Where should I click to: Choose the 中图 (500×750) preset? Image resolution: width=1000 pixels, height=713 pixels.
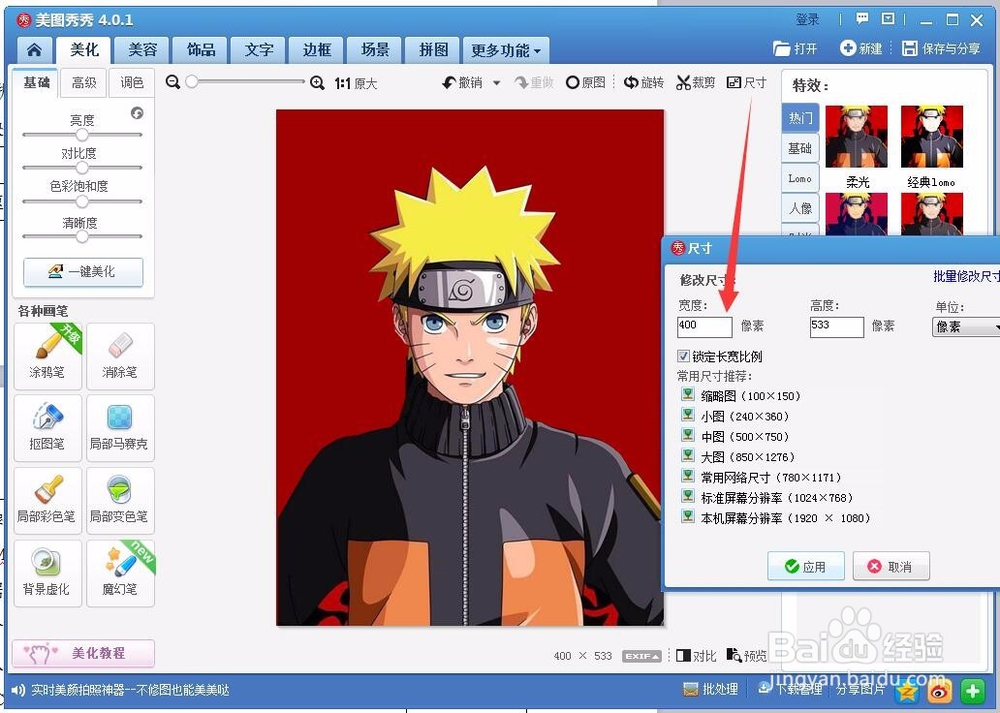(x=736, y=436)
